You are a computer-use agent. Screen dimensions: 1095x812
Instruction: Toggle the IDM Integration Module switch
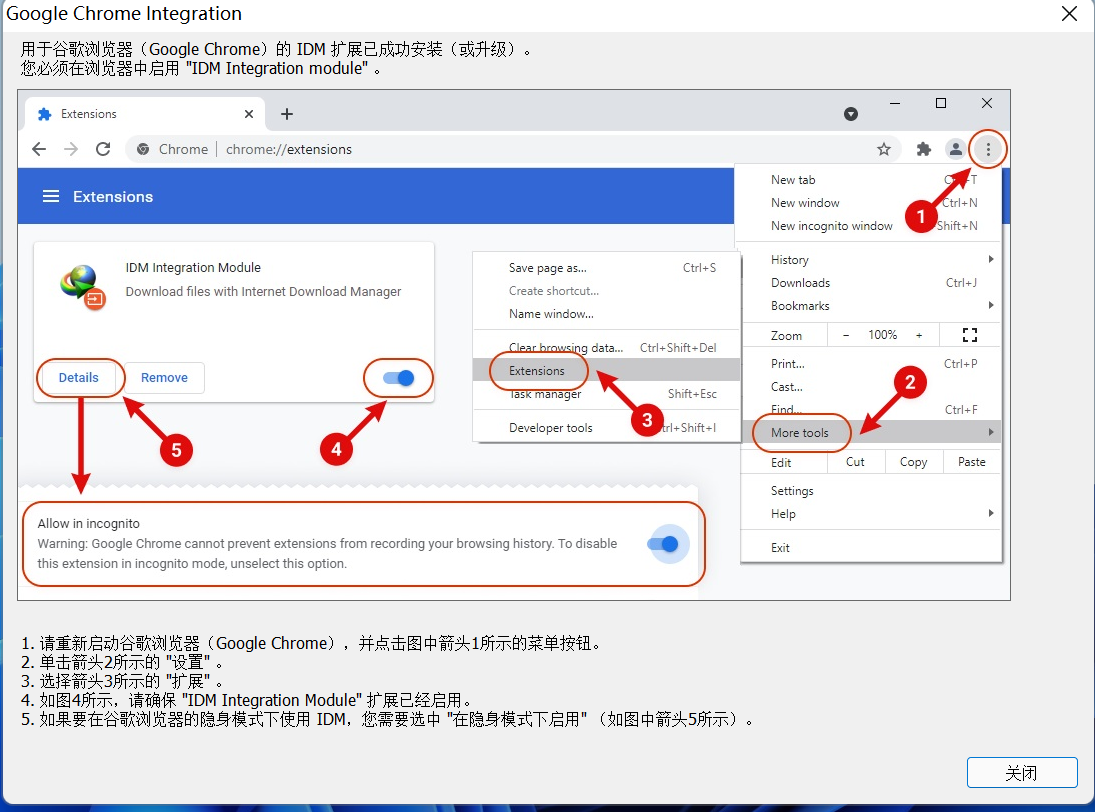tap(399, 378)
